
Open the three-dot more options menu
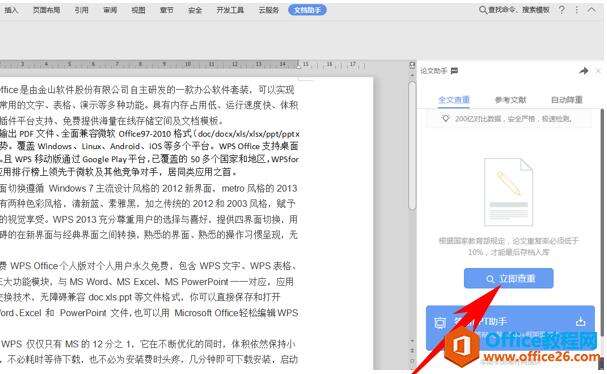coord(577,10)
